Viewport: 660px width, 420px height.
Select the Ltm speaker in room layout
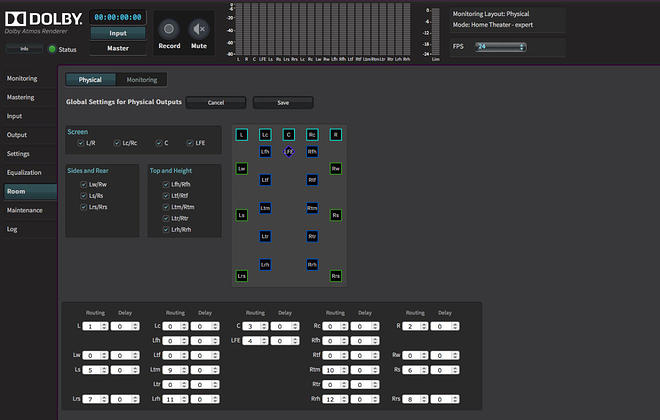pyautogui.click(x=265, y=208)
